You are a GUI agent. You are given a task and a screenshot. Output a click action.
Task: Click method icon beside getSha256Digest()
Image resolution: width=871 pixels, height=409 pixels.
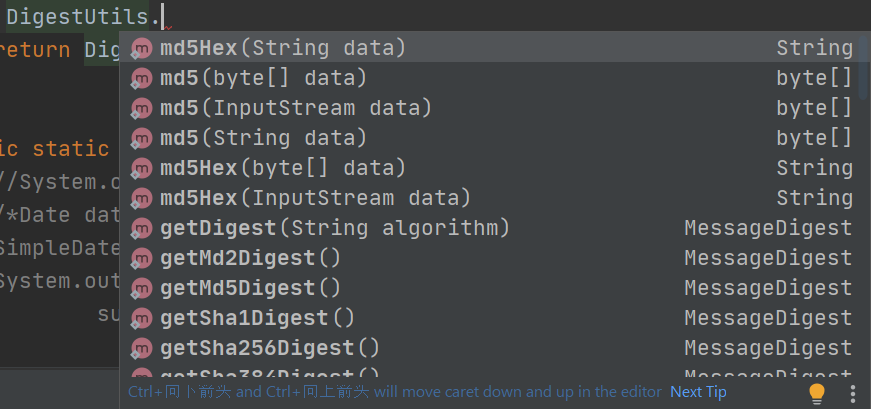tap(142, 349)
